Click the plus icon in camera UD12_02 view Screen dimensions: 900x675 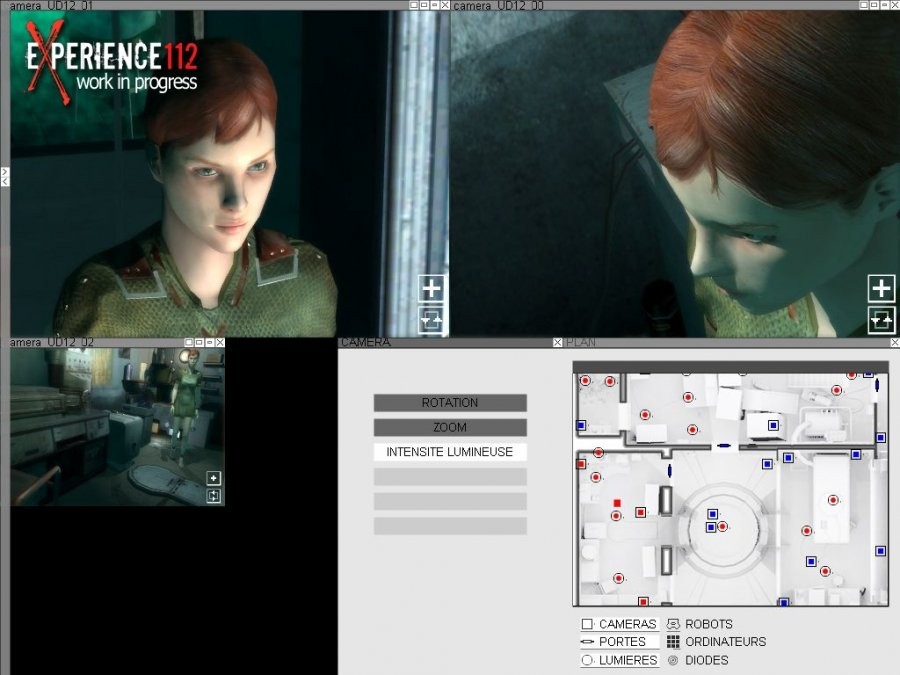pos(213,478)
